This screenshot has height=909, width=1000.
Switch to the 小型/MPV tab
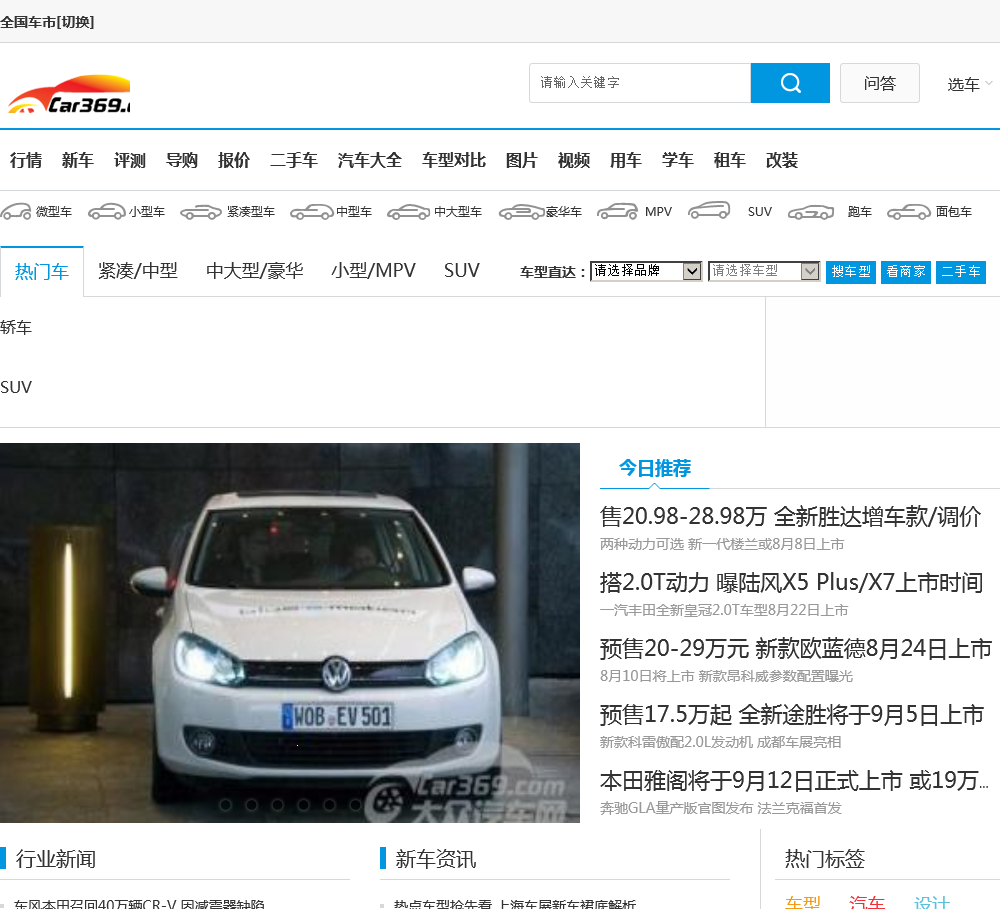click(373, 271)
